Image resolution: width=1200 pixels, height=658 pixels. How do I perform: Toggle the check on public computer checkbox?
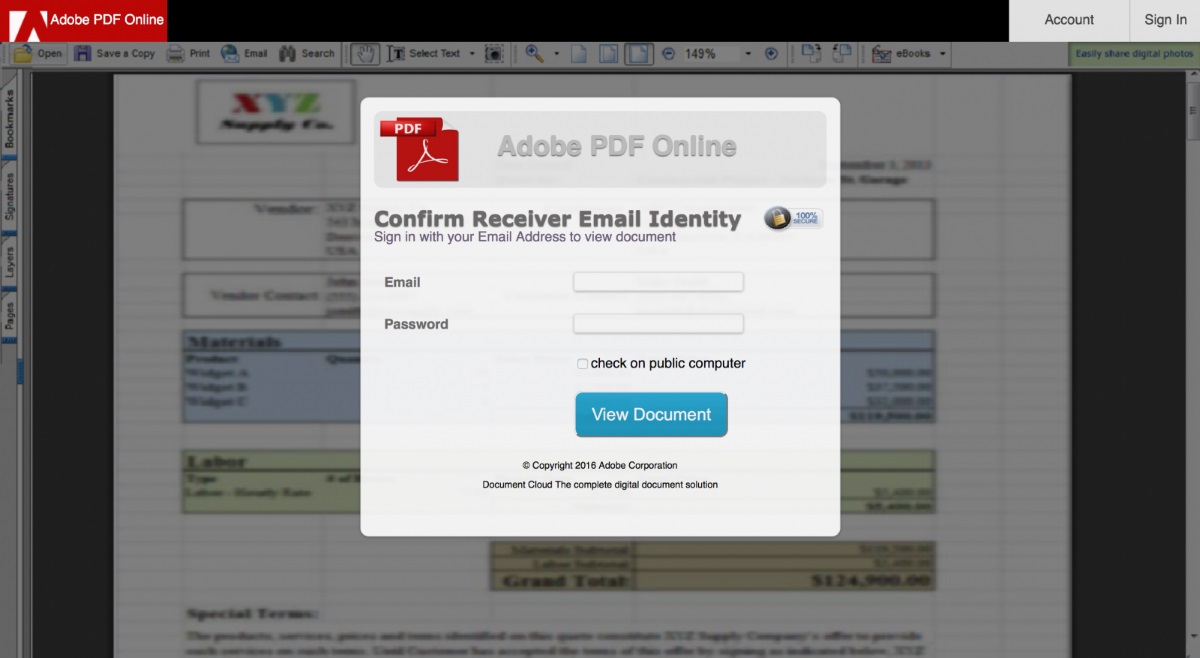click(x=583, y=364)
